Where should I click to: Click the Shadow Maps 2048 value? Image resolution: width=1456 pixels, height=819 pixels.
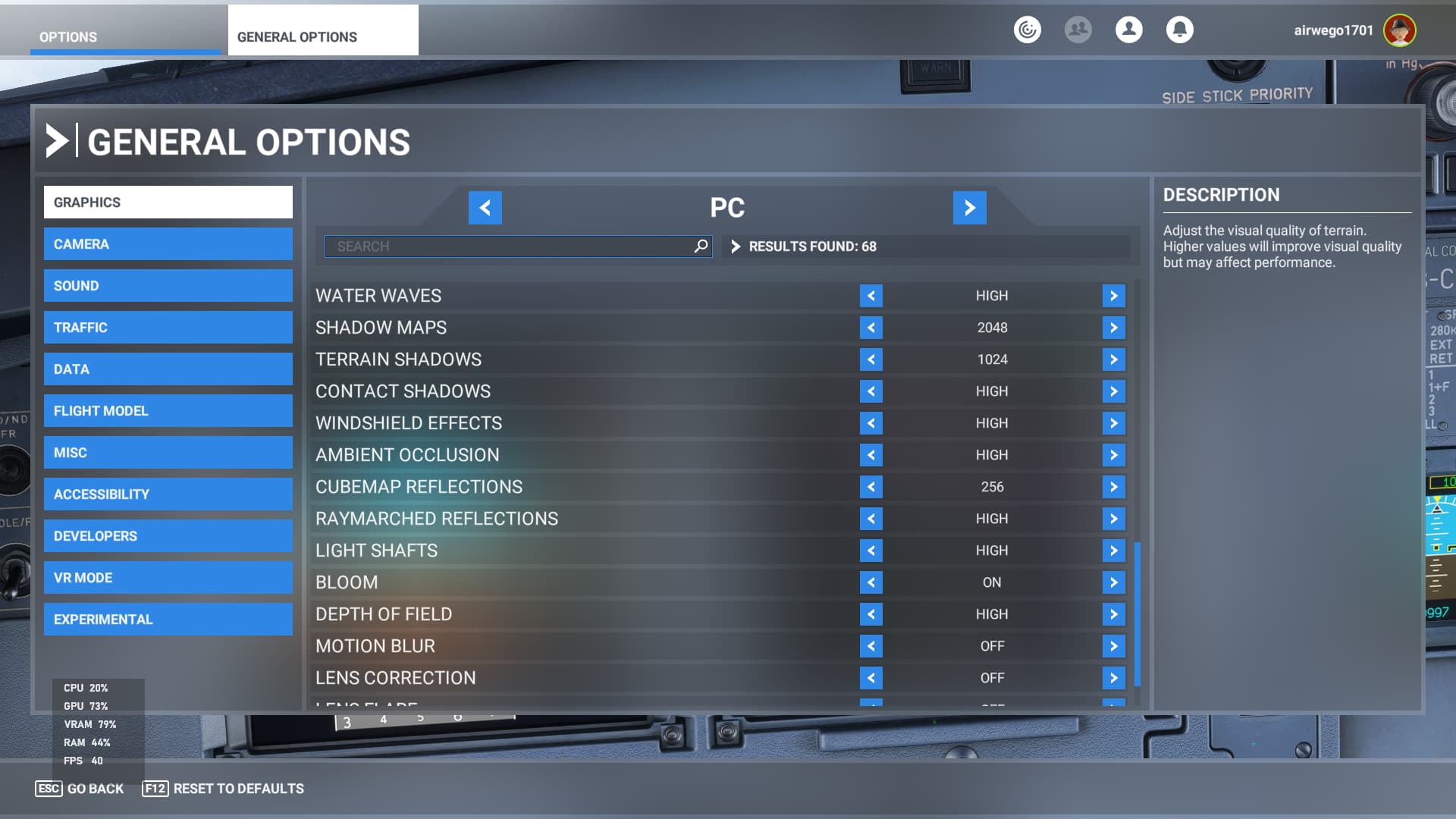pos(992,328)
